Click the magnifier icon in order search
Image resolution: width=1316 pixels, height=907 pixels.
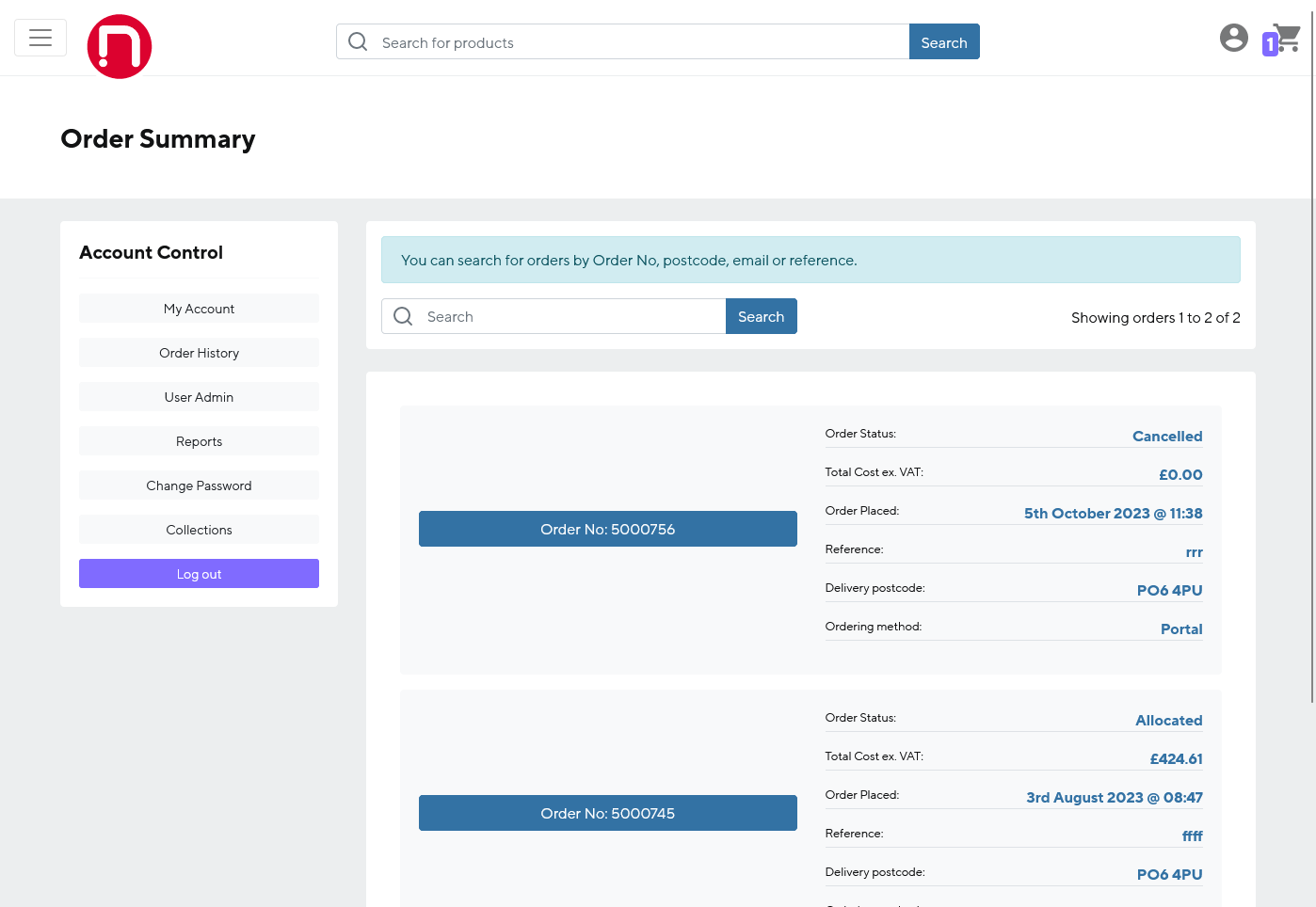[403, 317]
